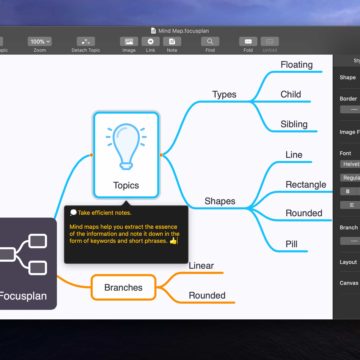
Task: Open the Border line style dropdown
Action: (350, 109)
